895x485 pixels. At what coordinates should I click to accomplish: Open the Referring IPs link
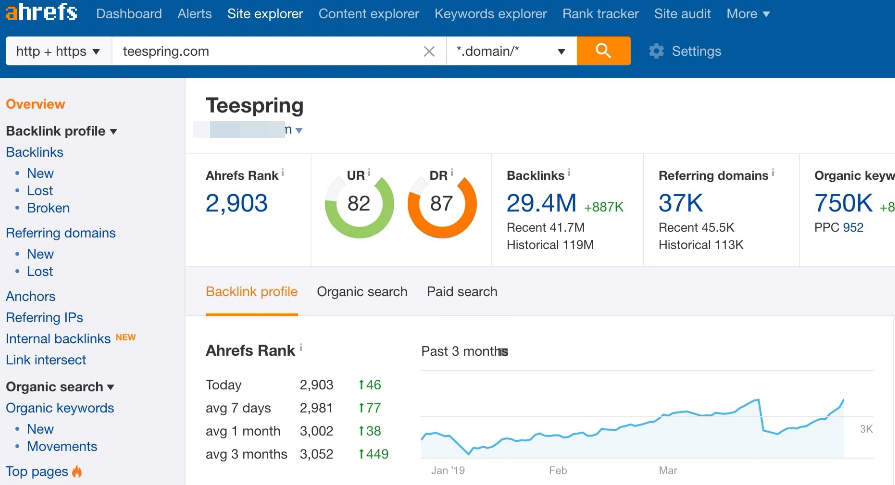point(45,318)
